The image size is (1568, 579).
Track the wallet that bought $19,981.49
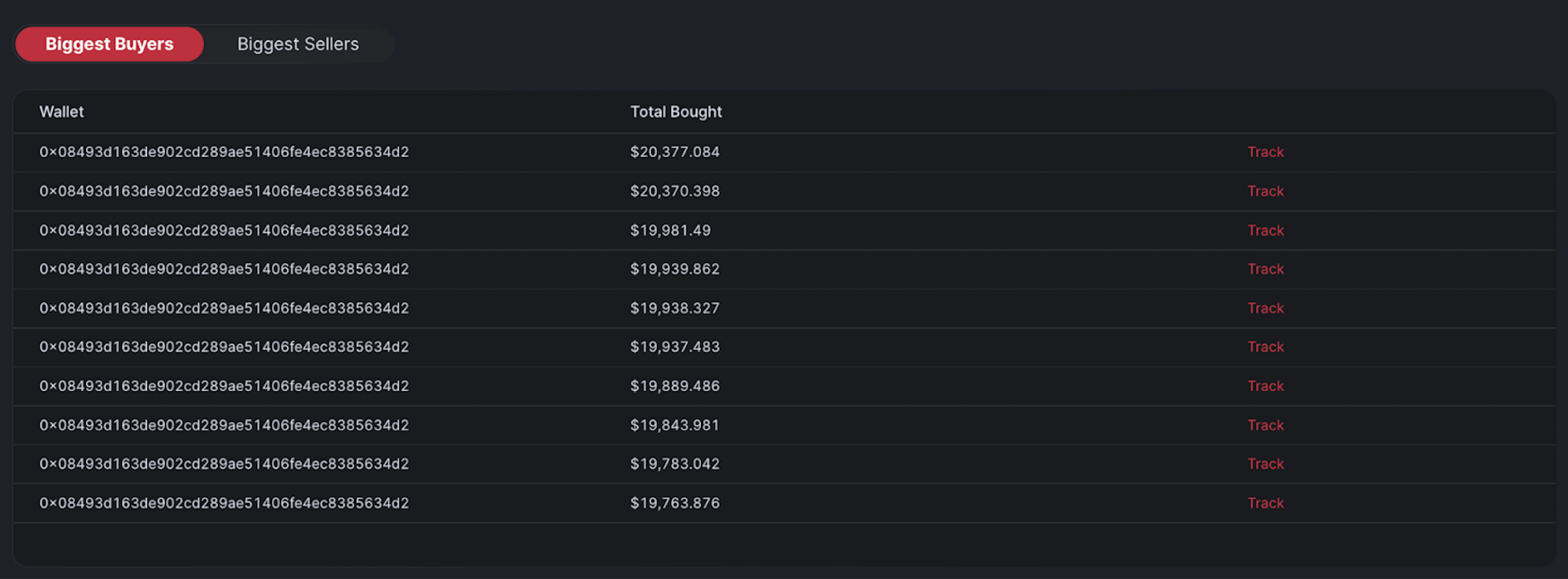[1265, 230]
